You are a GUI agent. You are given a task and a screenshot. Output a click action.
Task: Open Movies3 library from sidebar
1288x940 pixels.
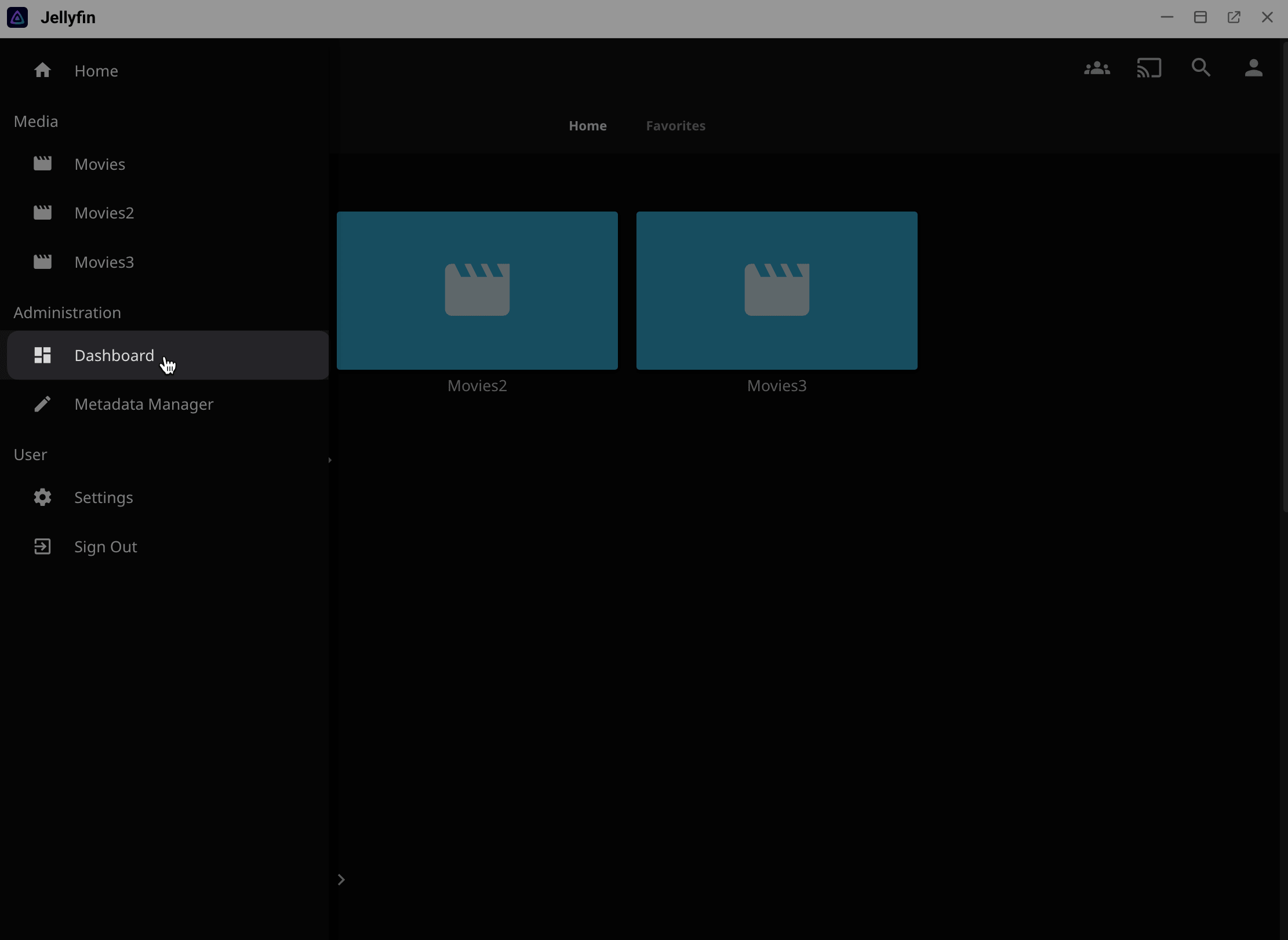pyautogui.click(x=104, y=262)
